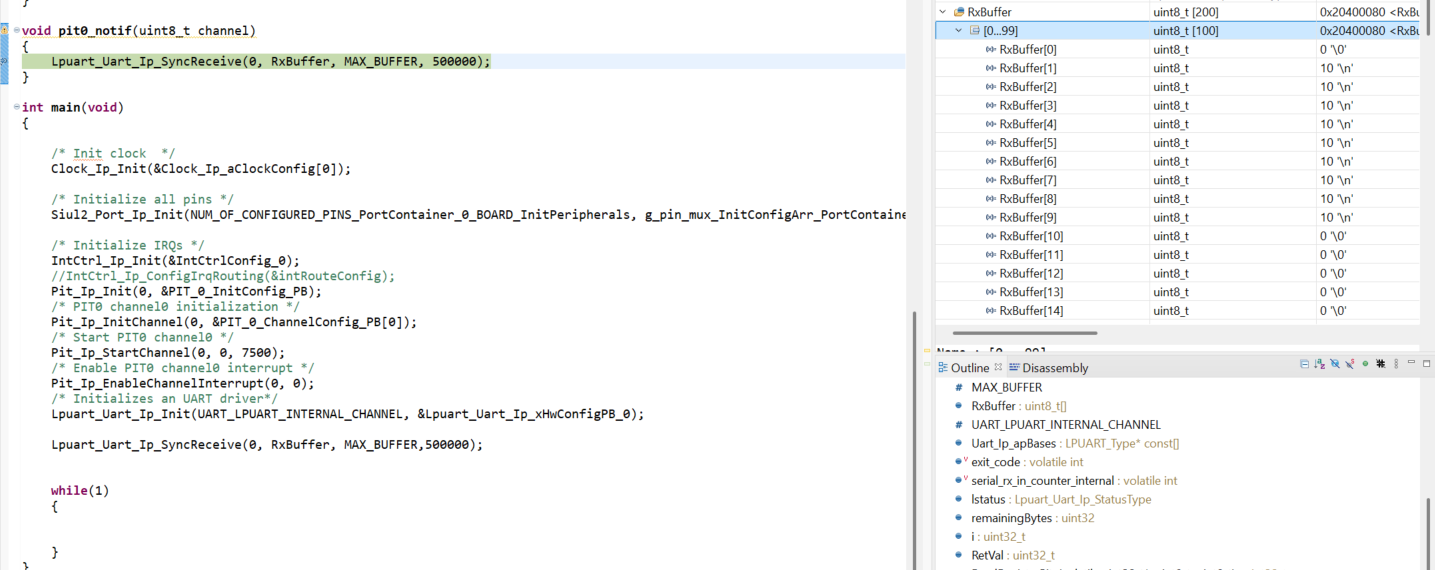This screenshot has width=1435, height=570.
Task: Select the RxBuffer[14] row
Action: [x=1177, y=311]
